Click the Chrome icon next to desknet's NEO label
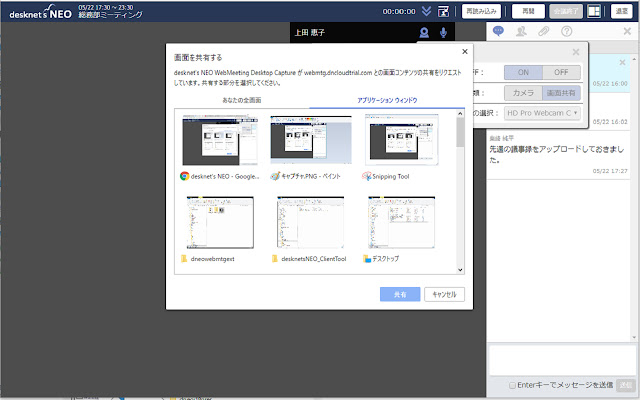This screenshot has height=400, width=640. pyautogui.click(x=184, y=176)
